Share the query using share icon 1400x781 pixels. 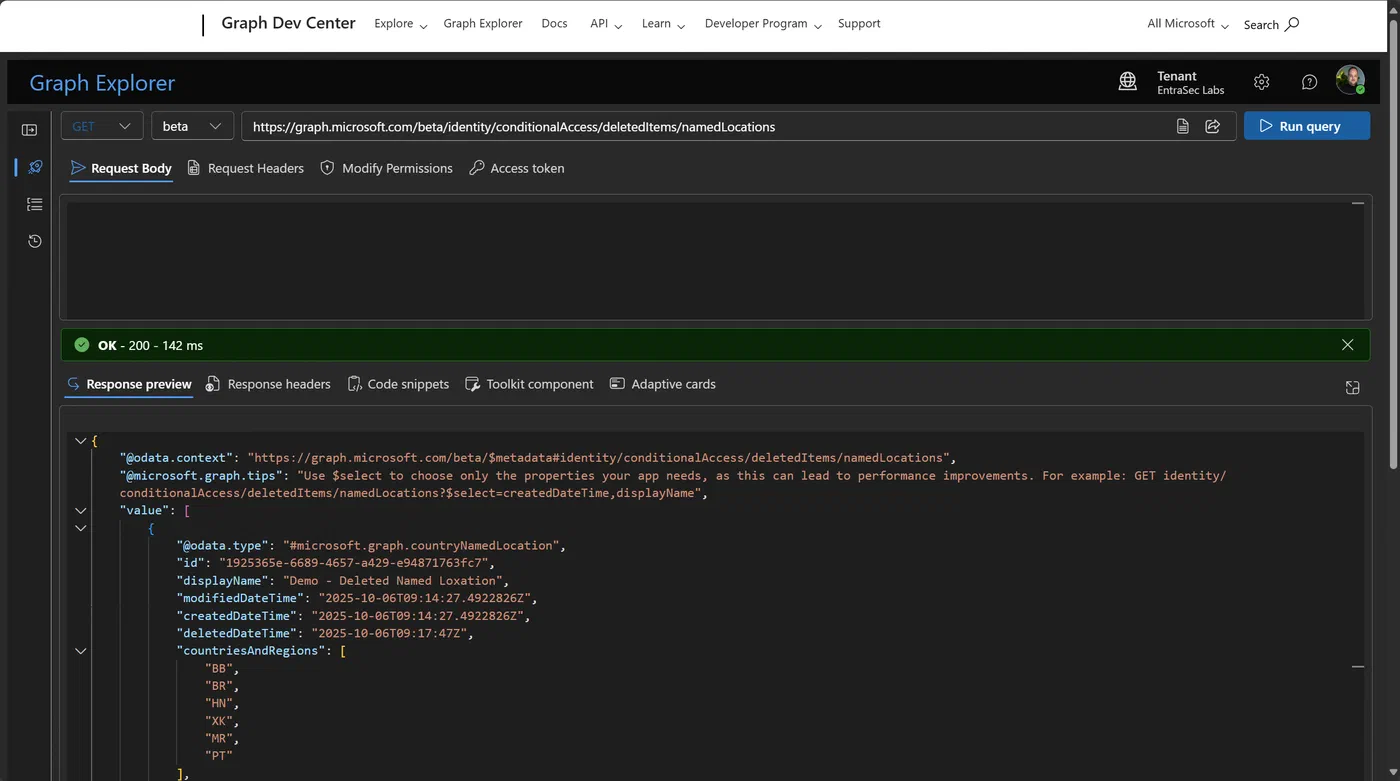pos(1213,126)
